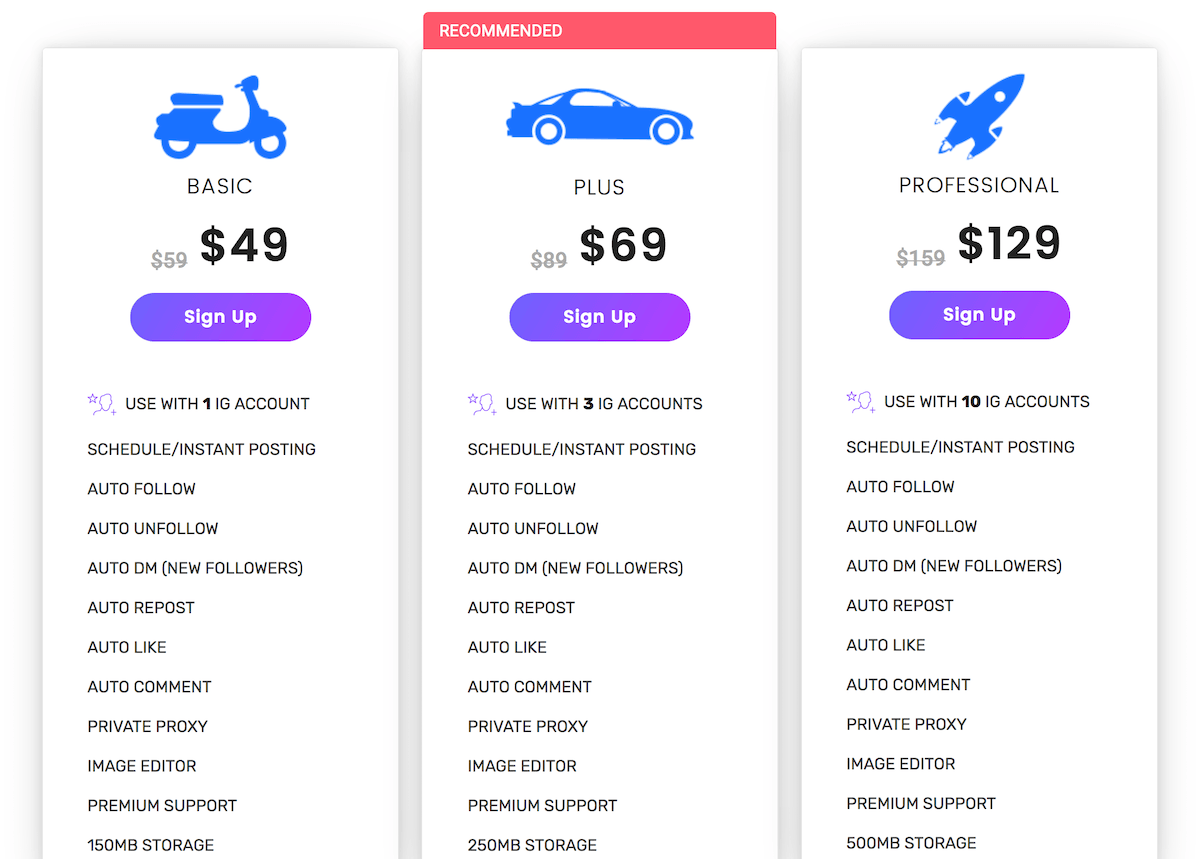Click the crossed-out $159 price
Screen dimensions: 1200x859
coord(920,258)
